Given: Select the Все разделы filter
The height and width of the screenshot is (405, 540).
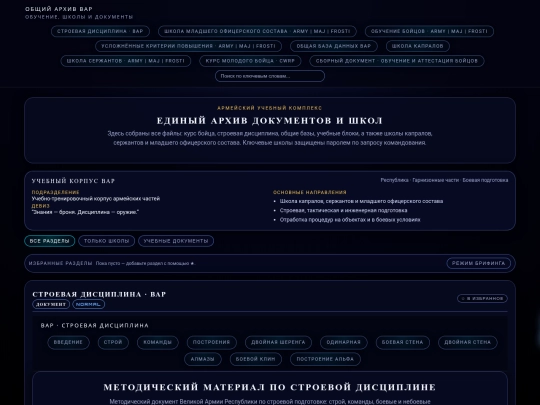Looking at the screenshot, I should pos(50,241).
